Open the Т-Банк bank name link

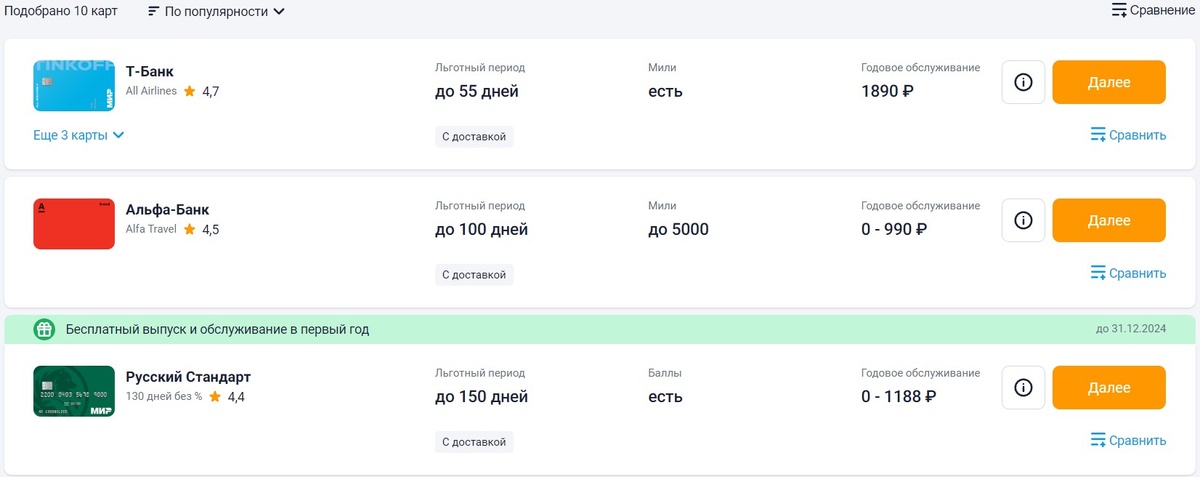click(x=150, y=71)
